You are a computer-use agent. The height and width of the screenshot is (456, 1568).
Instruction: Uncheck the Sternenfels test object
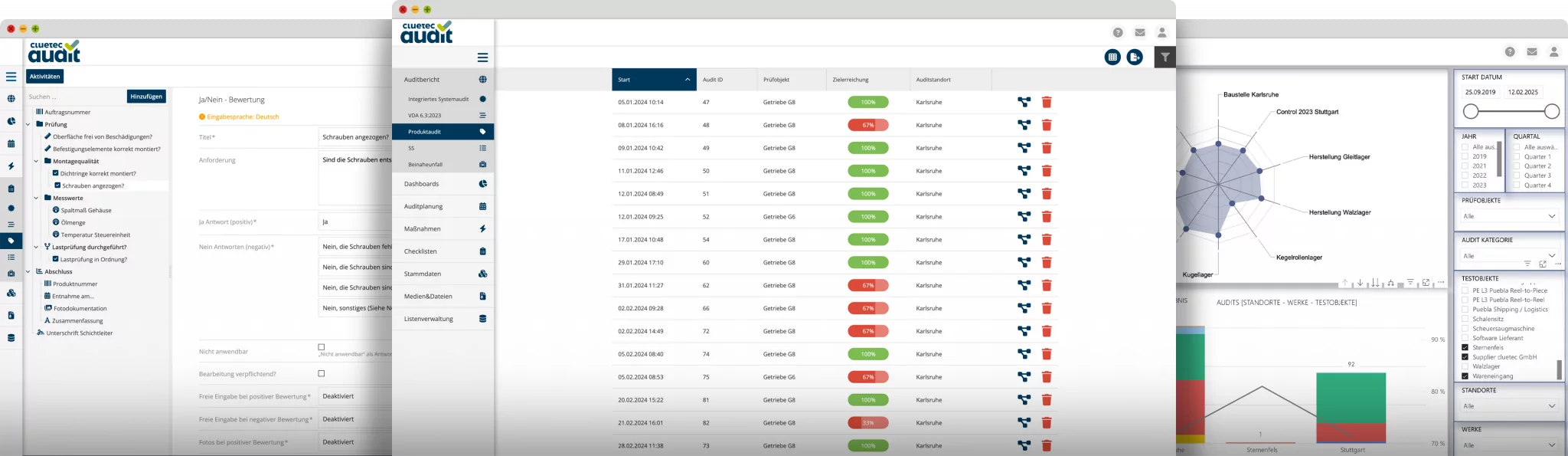(1465, 347)
